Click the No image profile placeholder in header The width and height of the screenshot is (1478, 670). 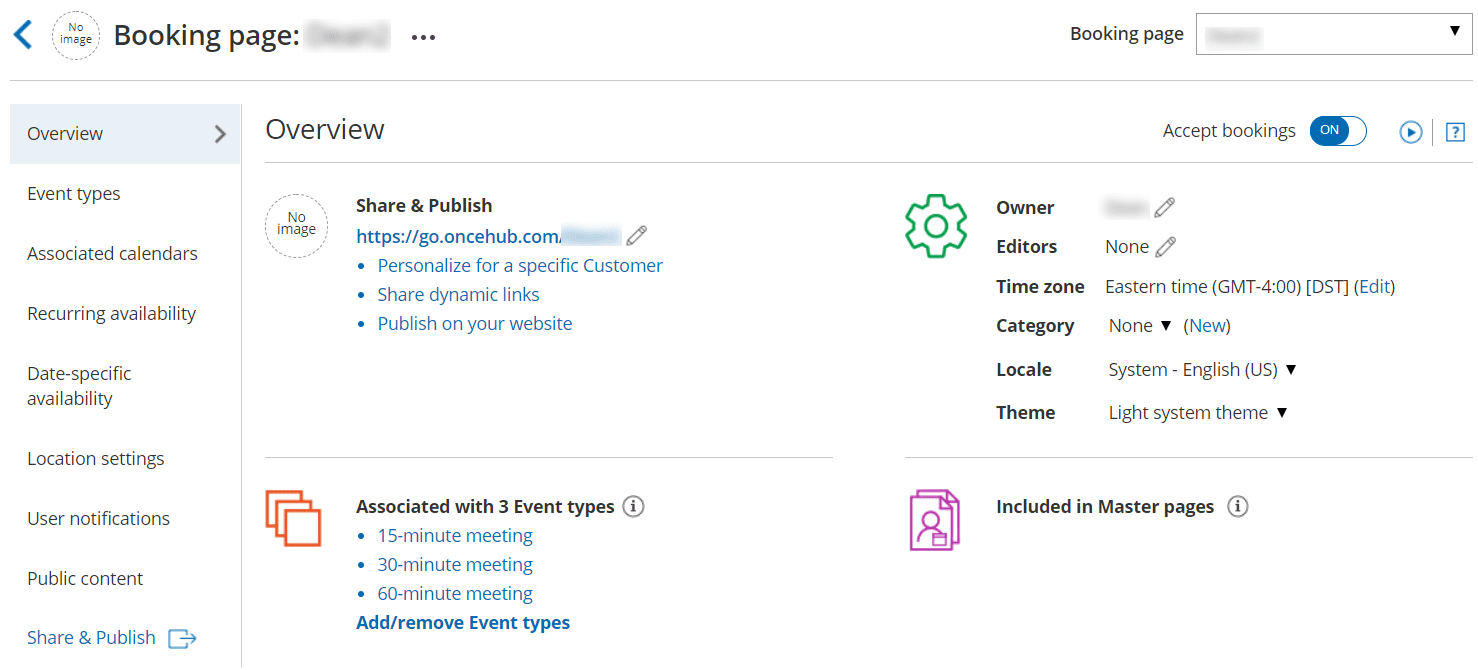[x=76, y=35]
